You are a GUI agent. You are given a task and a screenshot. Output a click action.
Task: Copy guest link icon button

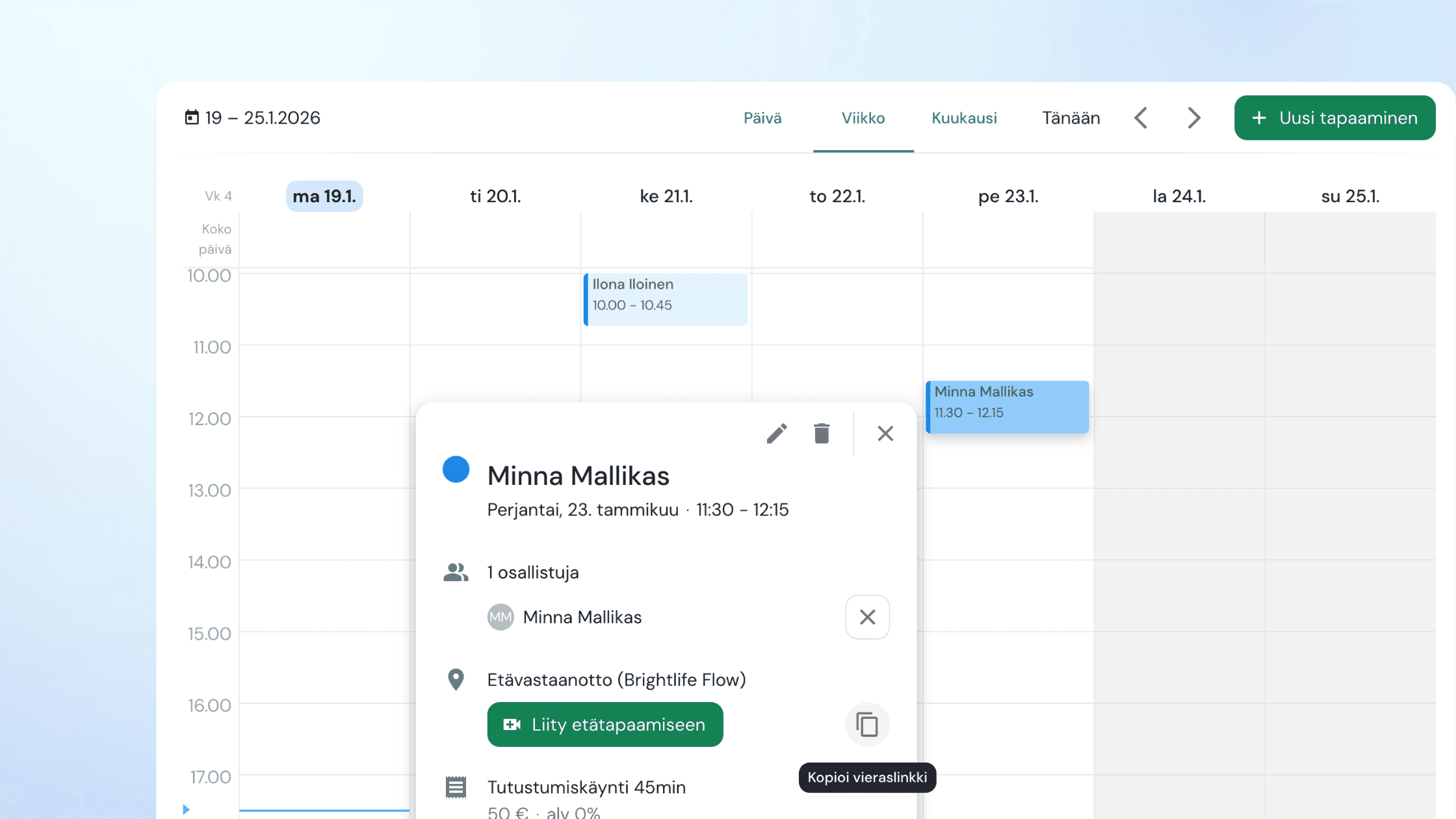867,724
